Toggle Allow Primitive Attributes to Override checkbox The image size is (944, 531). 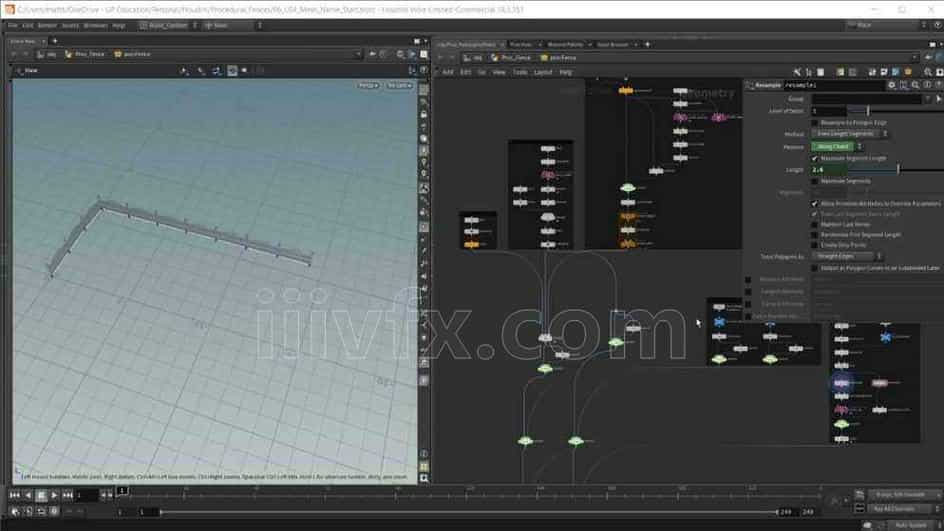[815, 204]
